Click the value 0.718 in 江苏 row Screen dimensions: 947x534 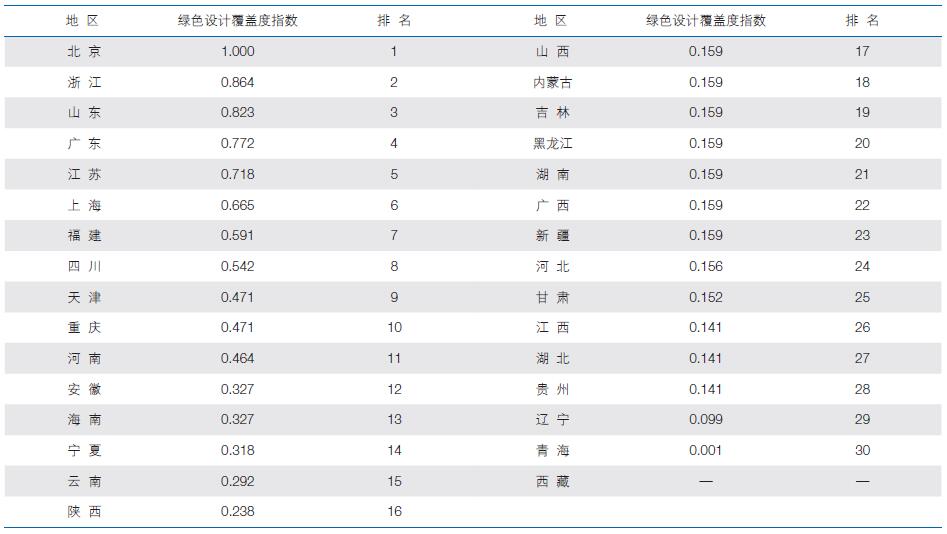(237, 174)
